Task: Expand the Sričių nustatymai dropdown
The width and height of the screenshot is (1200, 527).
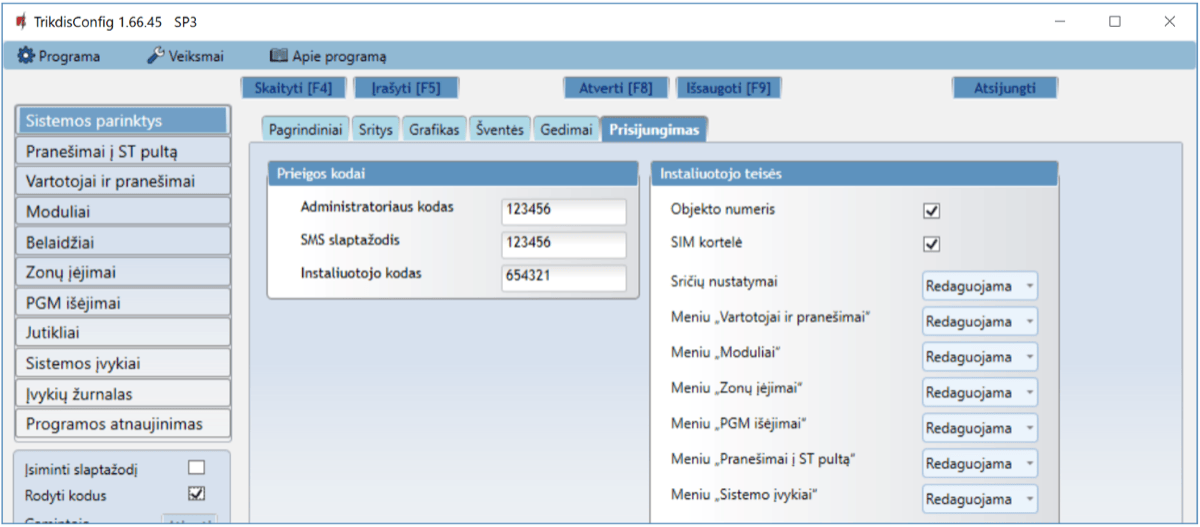Action: [979, 286]
